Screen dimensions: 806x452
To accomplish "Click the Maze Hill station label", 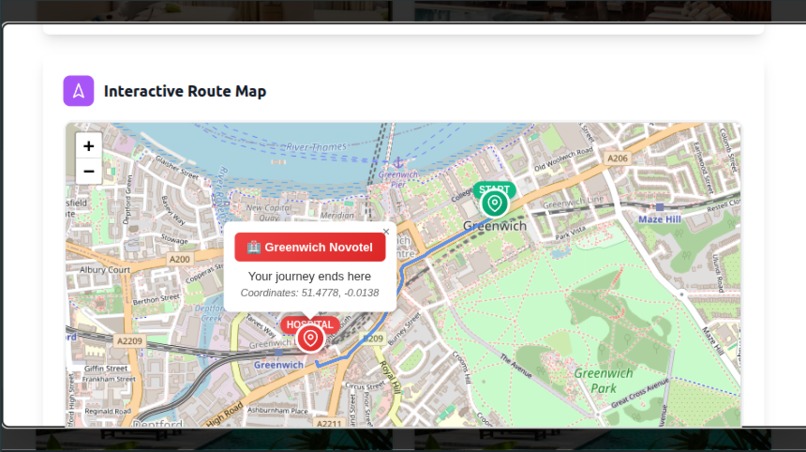I will click(x=660, y=219).
